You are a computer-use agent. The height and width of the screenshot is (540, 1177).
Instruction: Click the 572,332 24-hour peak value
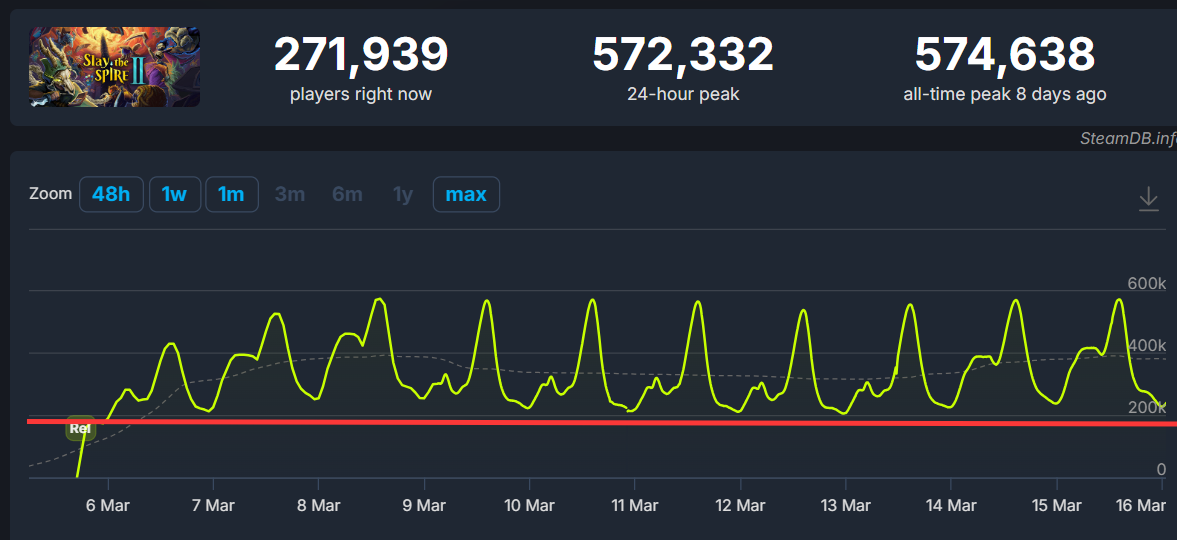[x=683, y=54]
